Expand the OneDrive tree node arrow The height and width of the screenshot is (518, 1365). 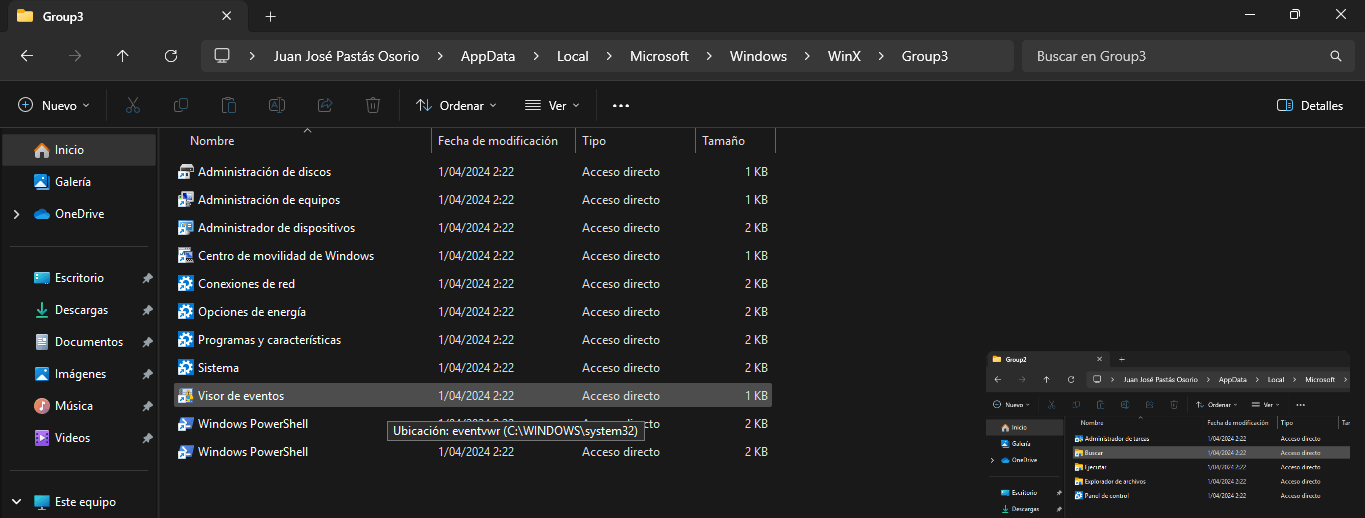(x=16, y=214)
